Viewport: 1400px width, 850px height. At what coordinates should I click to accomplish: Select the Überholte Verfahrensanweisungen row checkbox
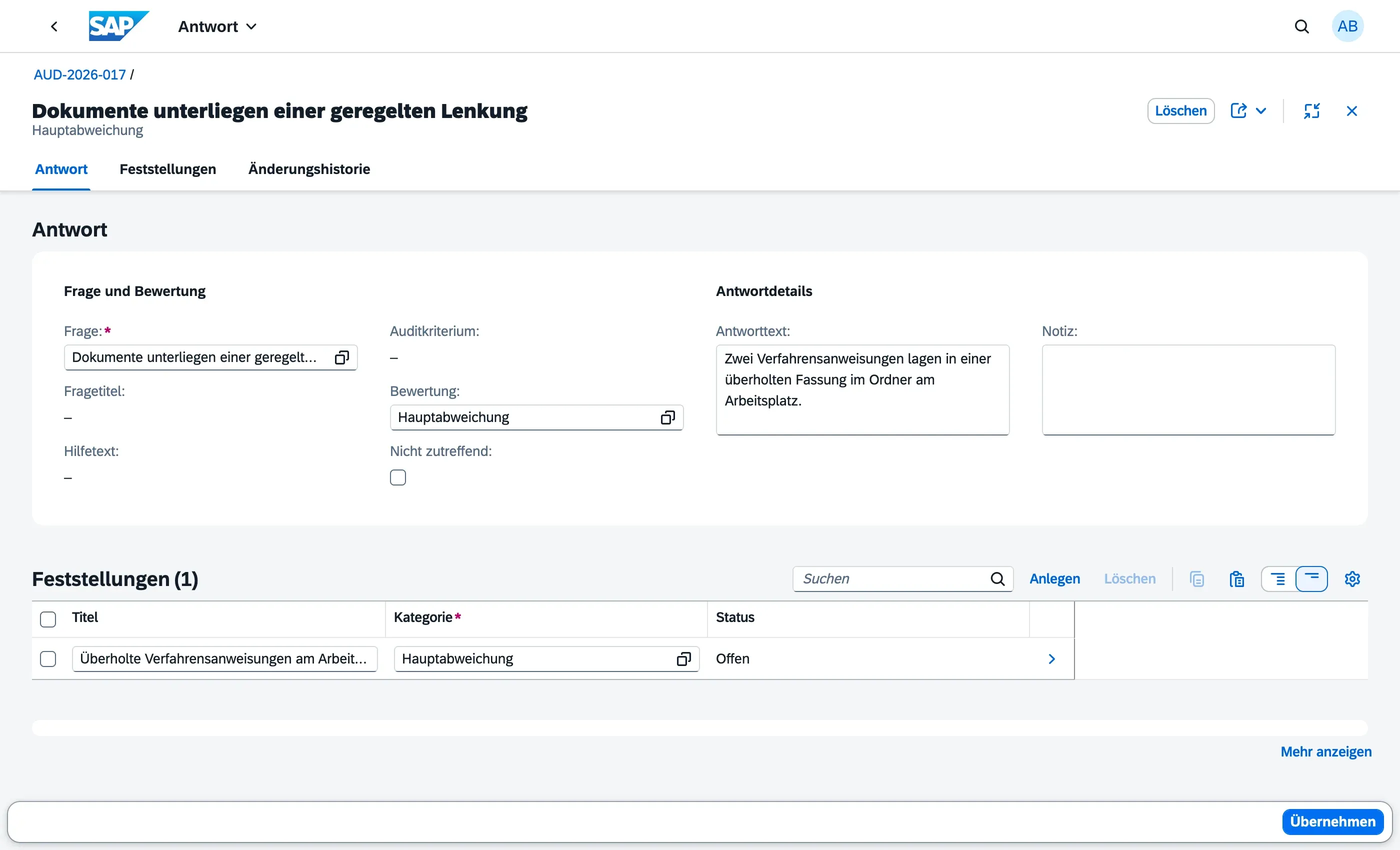click(48, 659)
